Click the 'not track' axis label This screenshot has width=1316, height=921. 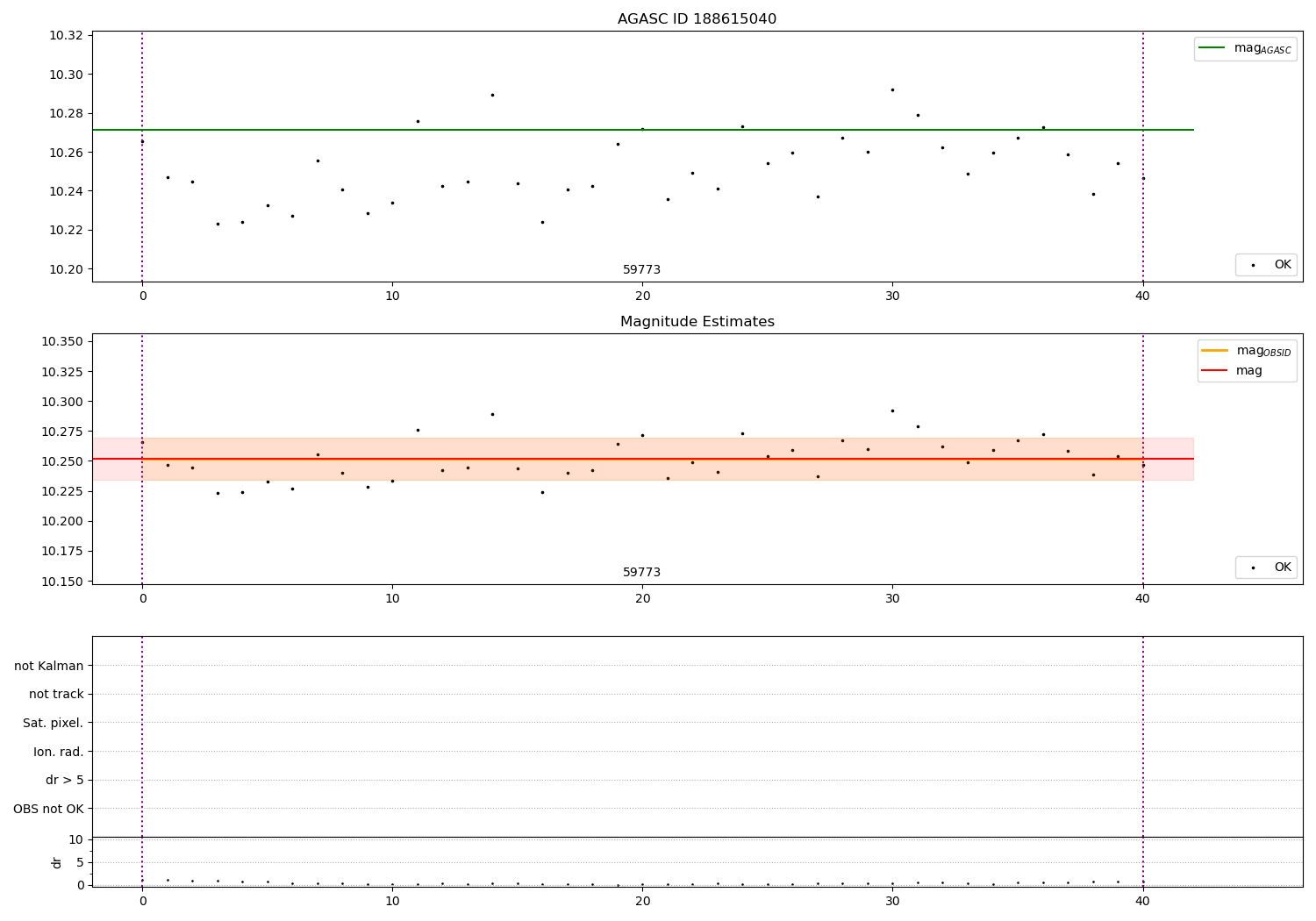tap(56, 694)
